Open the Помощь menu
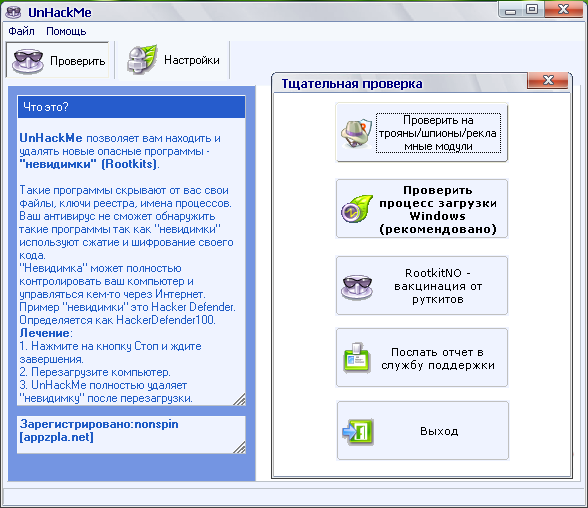Image resolution: width=588 pixels, height=508 pixels. (66, 31)
